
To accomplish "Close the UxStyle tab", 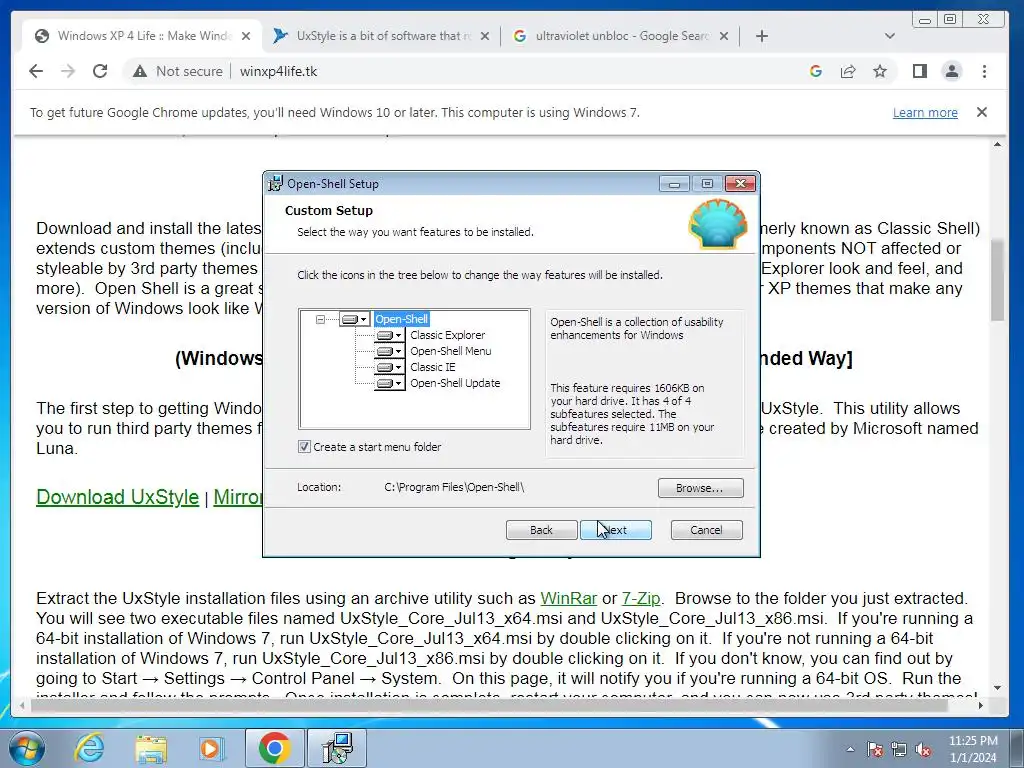I will [x=485, y=36].
